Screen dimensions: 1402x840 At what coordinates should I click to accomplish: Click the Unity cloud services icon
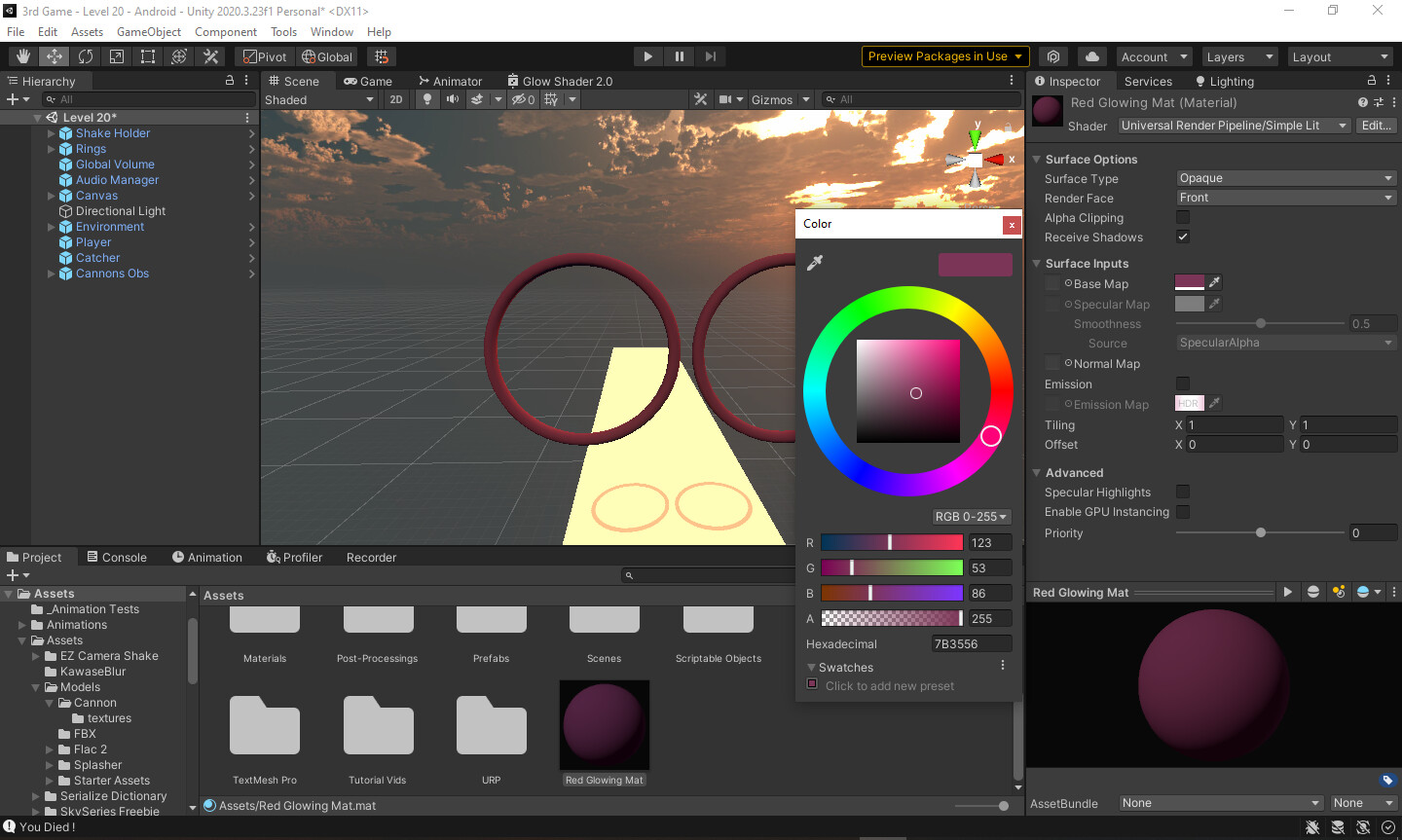coord(1092,55)
